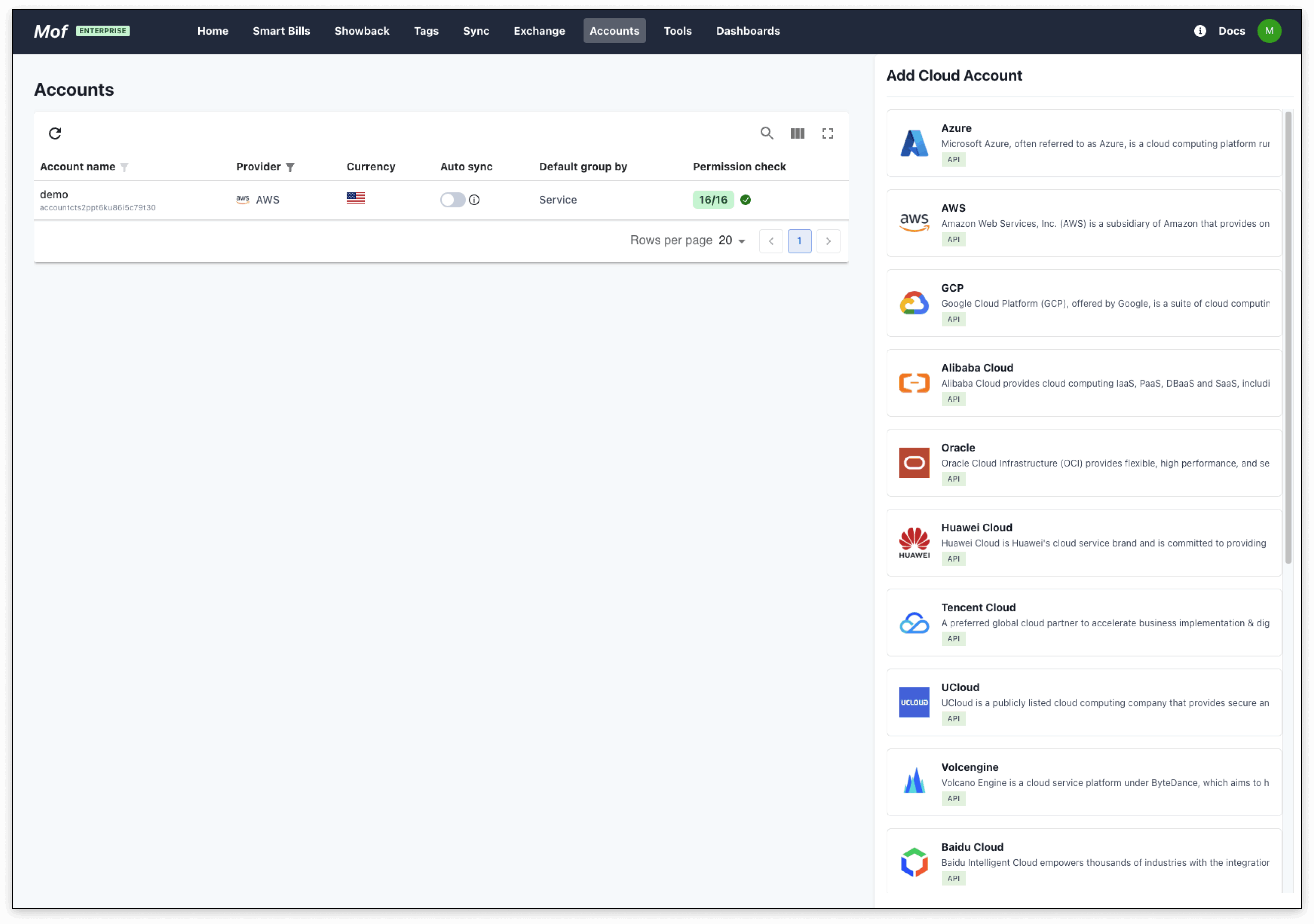Click the Alibaba Cloud logo

tap(914, 383)
